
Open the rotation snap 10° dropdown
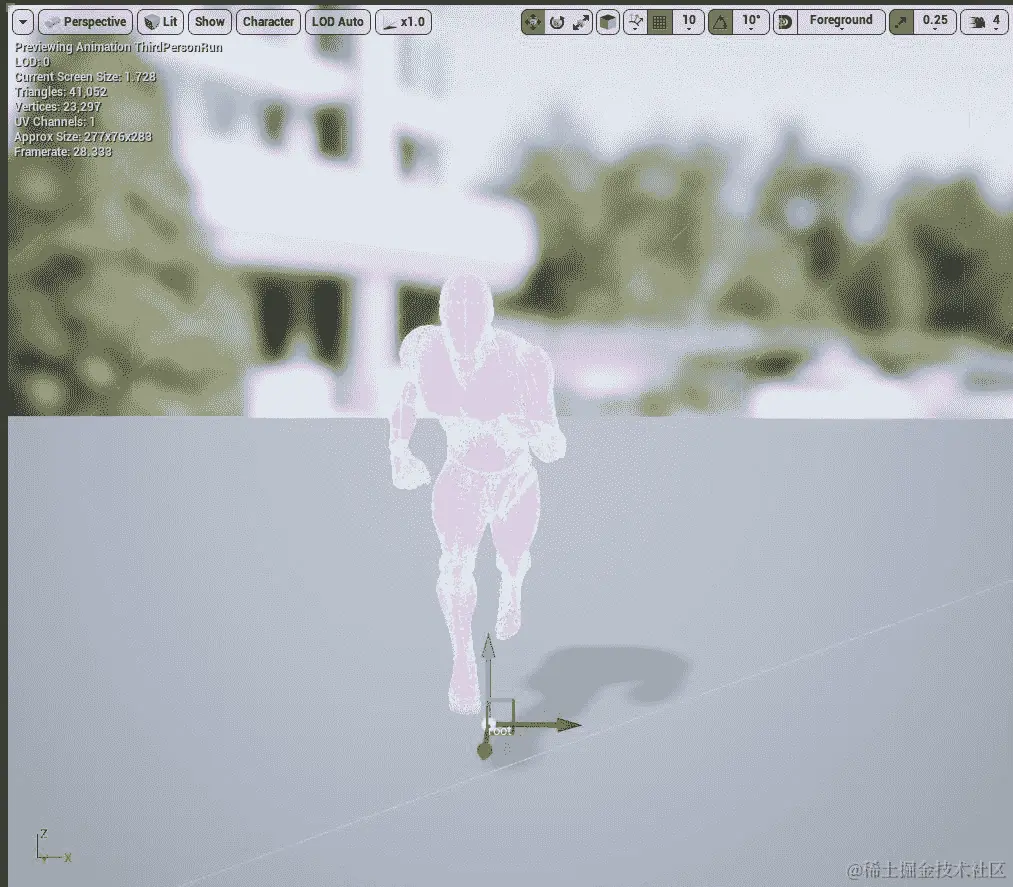click(x=751, y=23)
